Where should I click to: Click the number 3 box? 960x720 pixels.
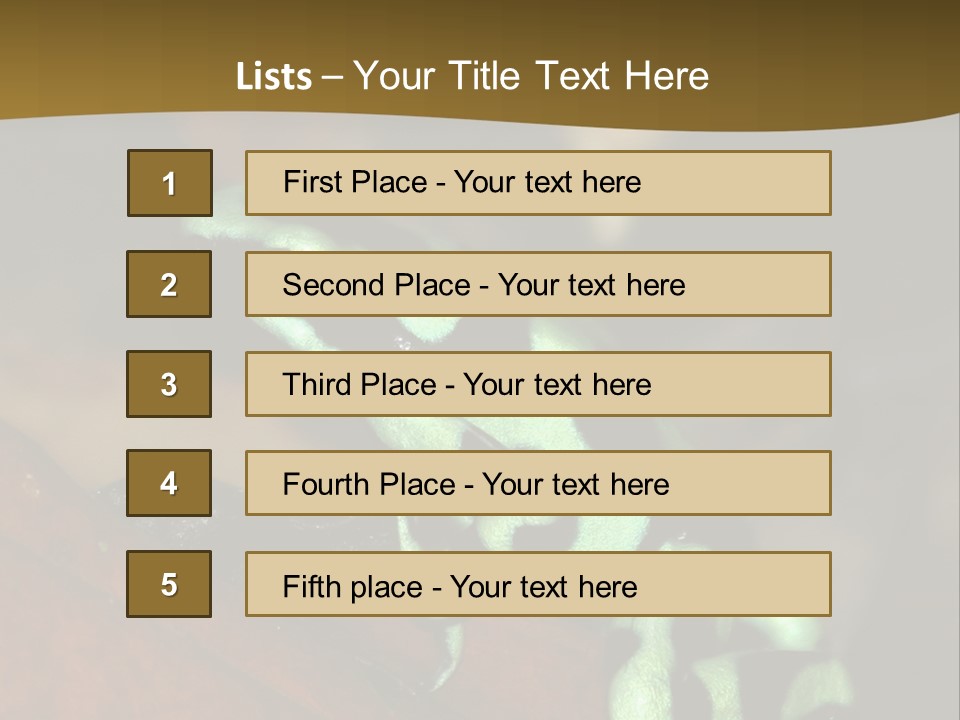pyautogui.click(x=169, y=384)
